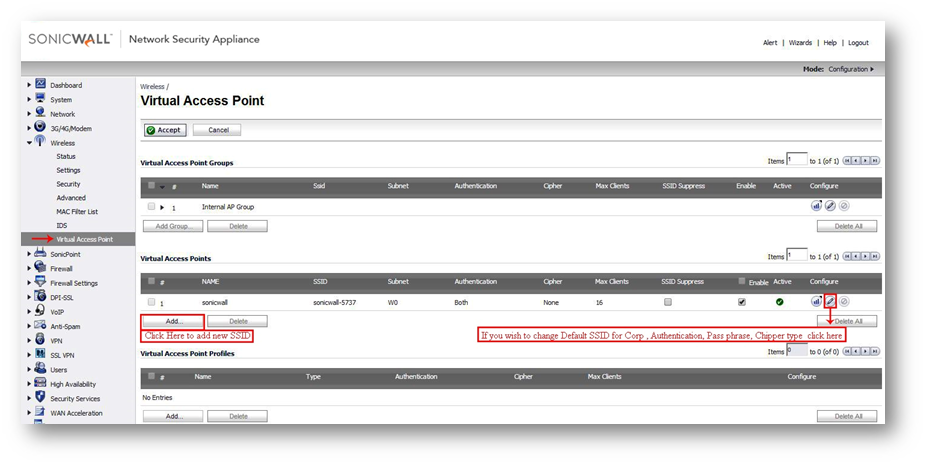Click the High Availability icon in the sidebar
This screenshot has height=466, width=927.
[40, 383]
